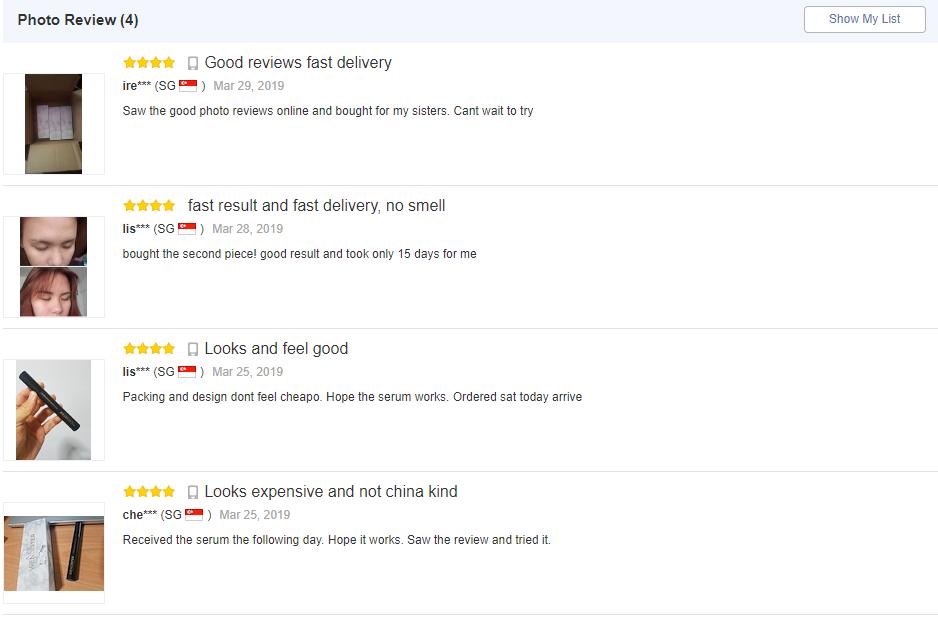Click Singapore flag next to che*** reviewer
This screenshot has width=938, height=622.
(x=194, y=514)
